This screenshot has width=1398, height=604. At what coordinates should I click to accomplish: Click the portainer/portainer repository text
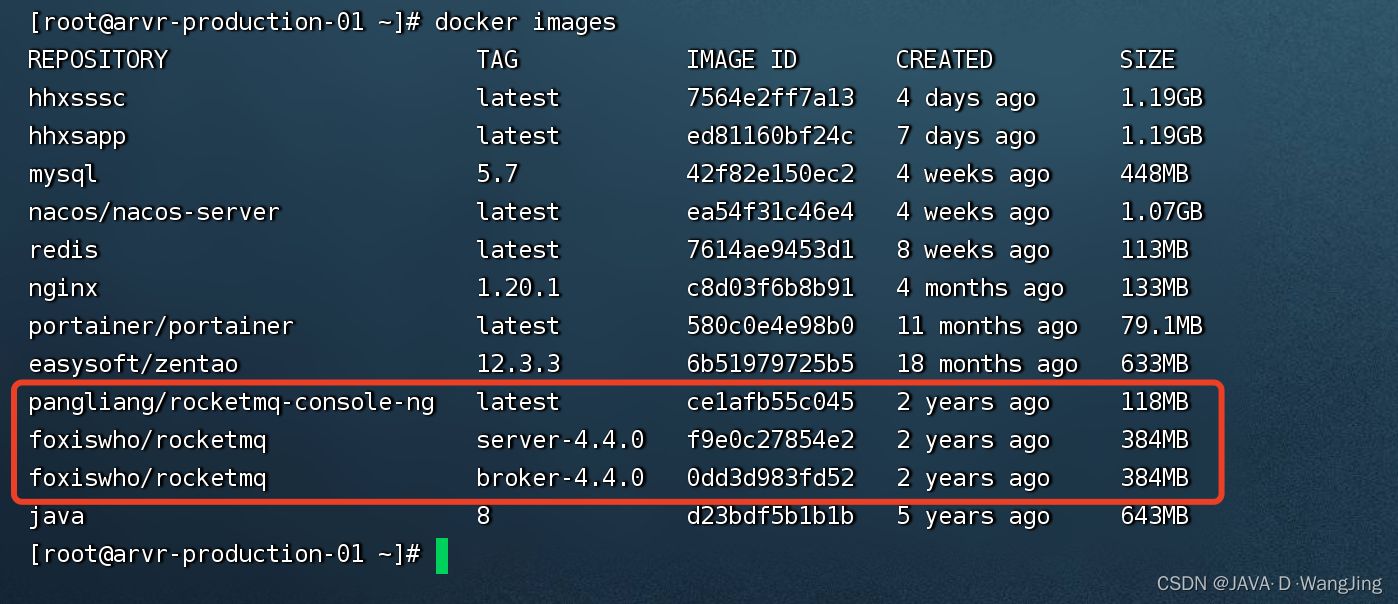(x=160, y=325)
